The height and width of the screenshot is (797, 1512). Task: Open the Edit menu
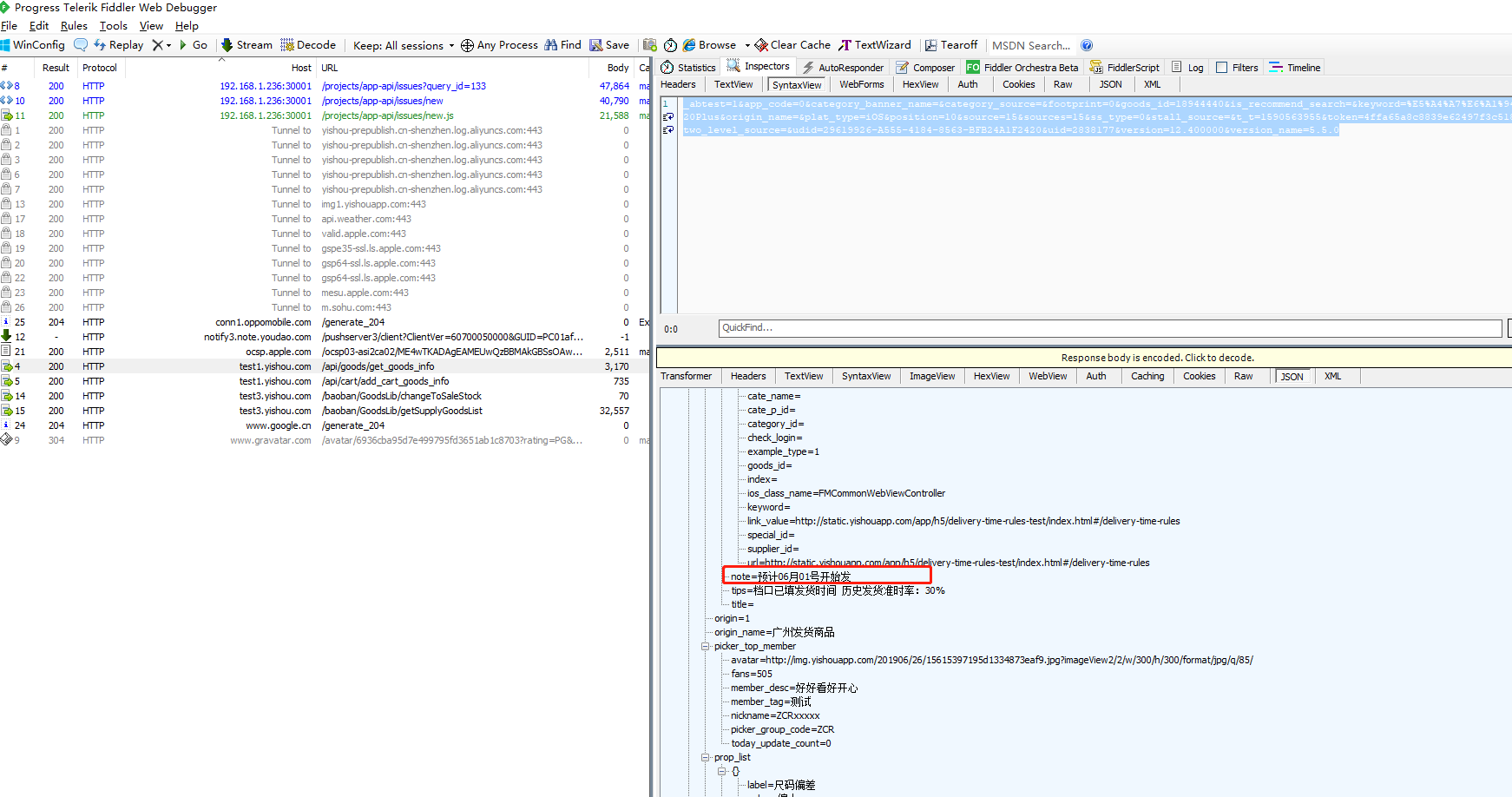[x=39, y=26]
